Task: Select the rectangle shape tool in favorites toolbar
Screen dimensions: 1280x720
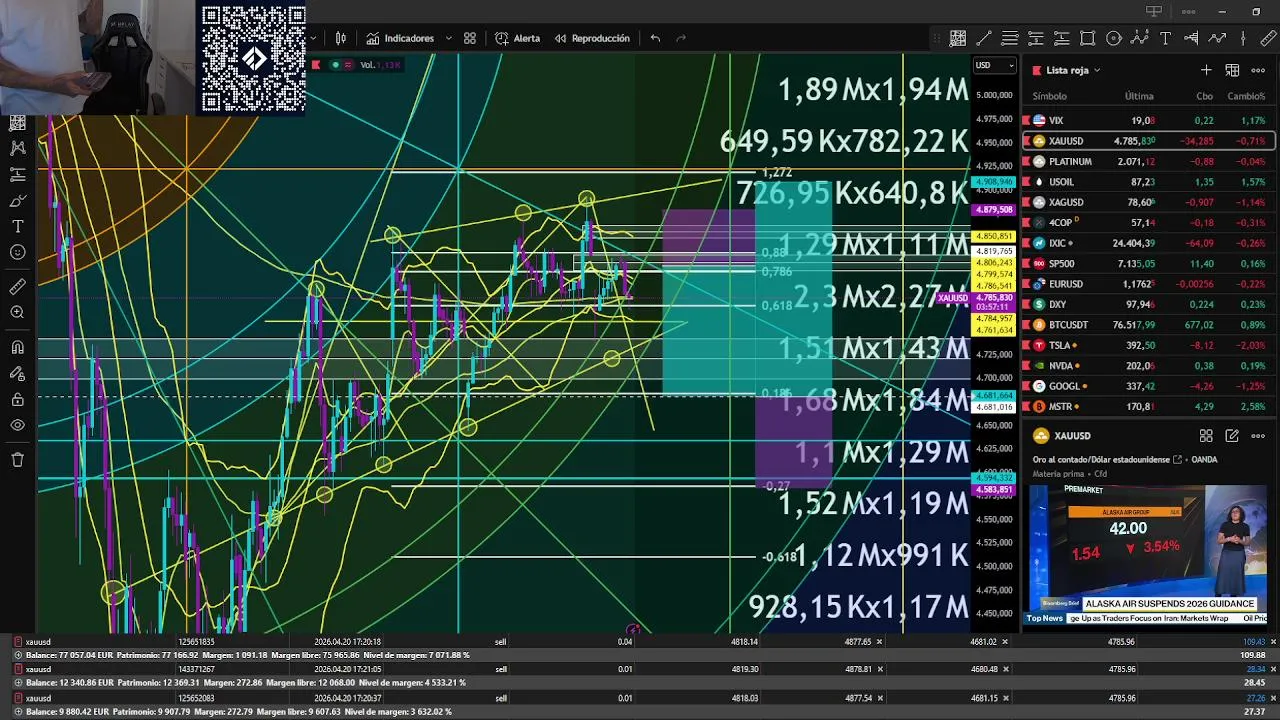Action: tap(1088, 38)
